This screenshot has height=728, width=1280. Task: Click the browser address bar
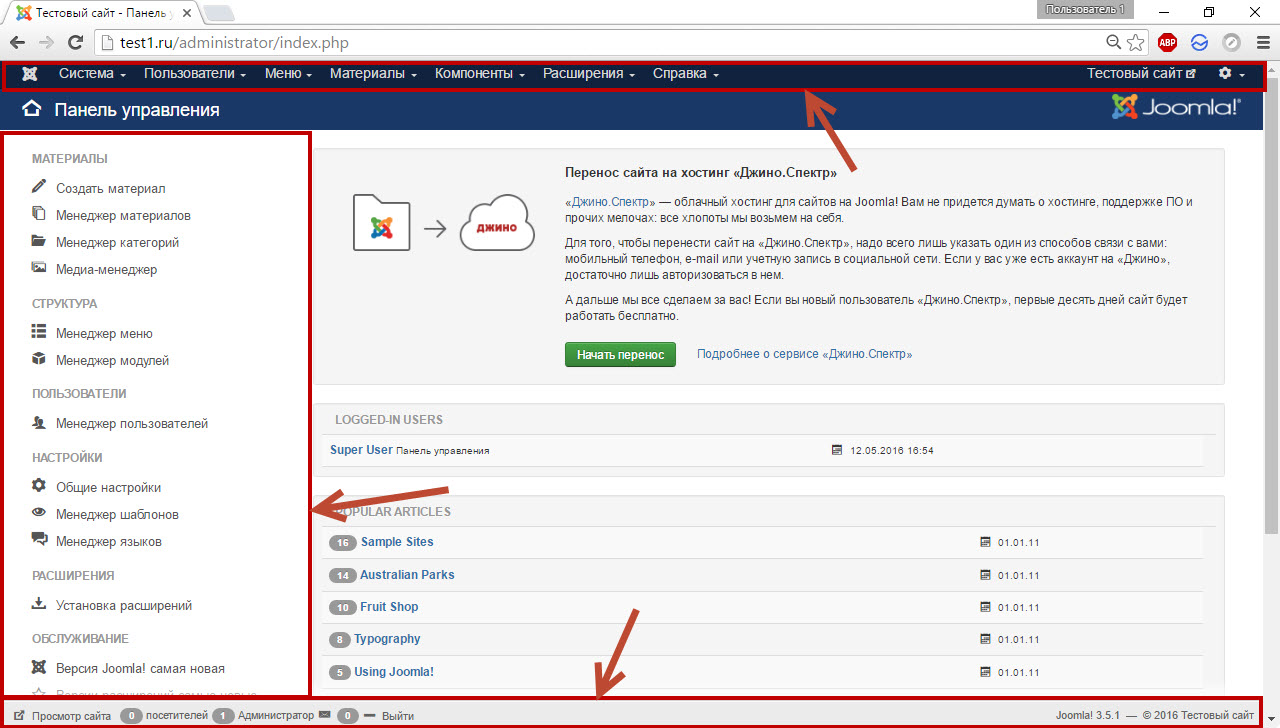point(600,43)
